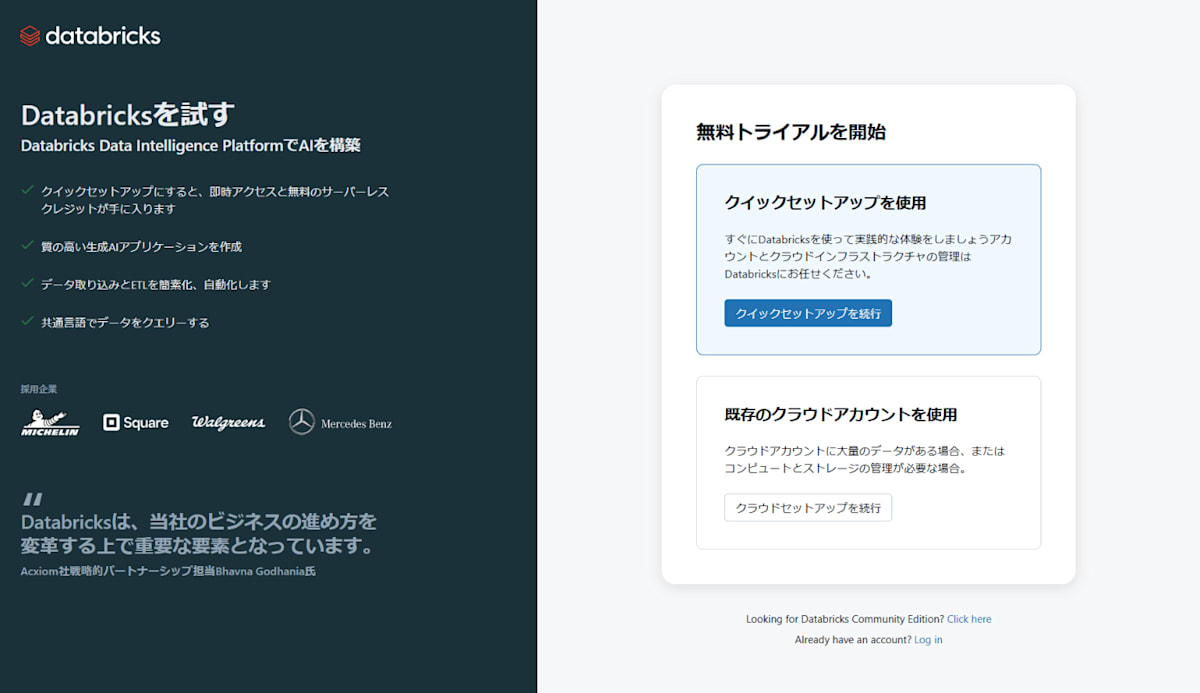
Task: Click checkmark next to 質の高い生成AIアプリケーション
Action: [x=27, y=245]
